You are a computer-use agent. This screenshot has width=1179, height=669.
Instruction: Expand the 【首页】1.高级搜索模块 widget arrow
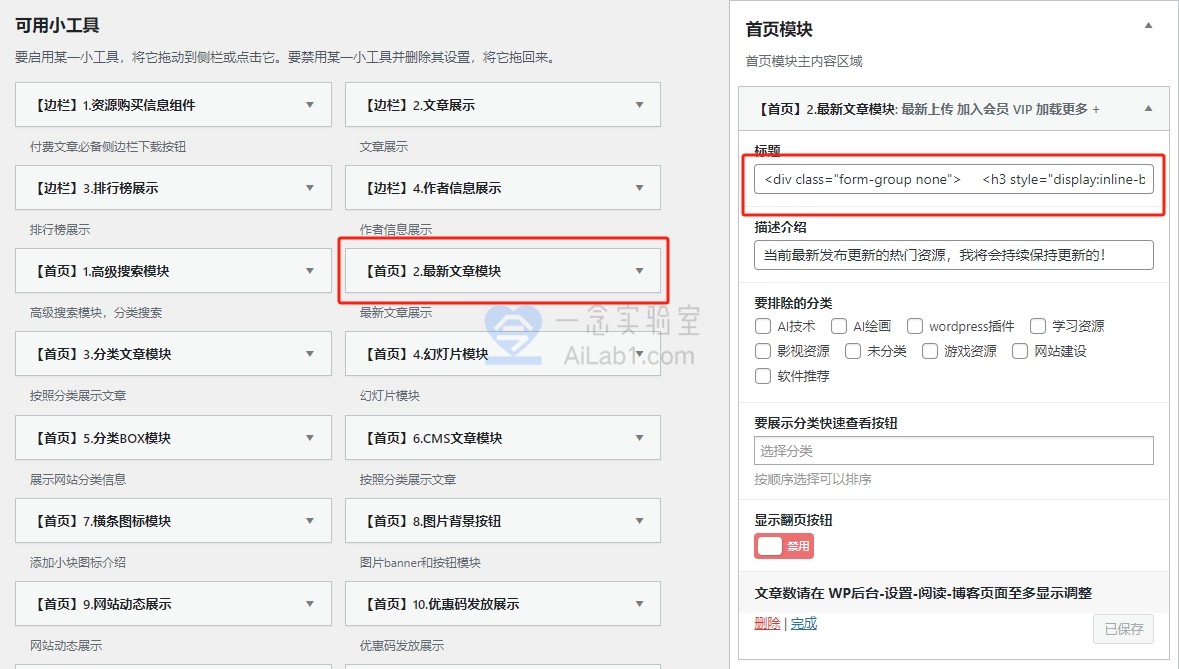pos(309,271)
